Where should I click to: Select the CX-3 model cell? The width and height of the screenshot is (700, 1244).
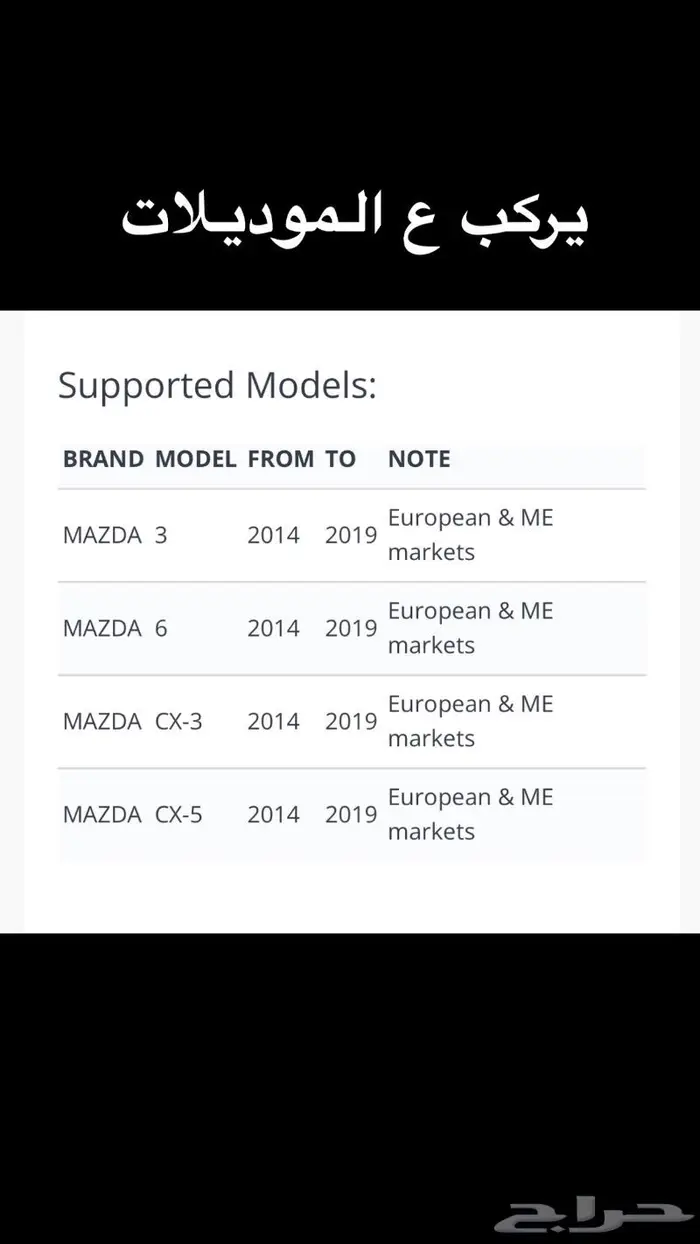tap(178, 721)
